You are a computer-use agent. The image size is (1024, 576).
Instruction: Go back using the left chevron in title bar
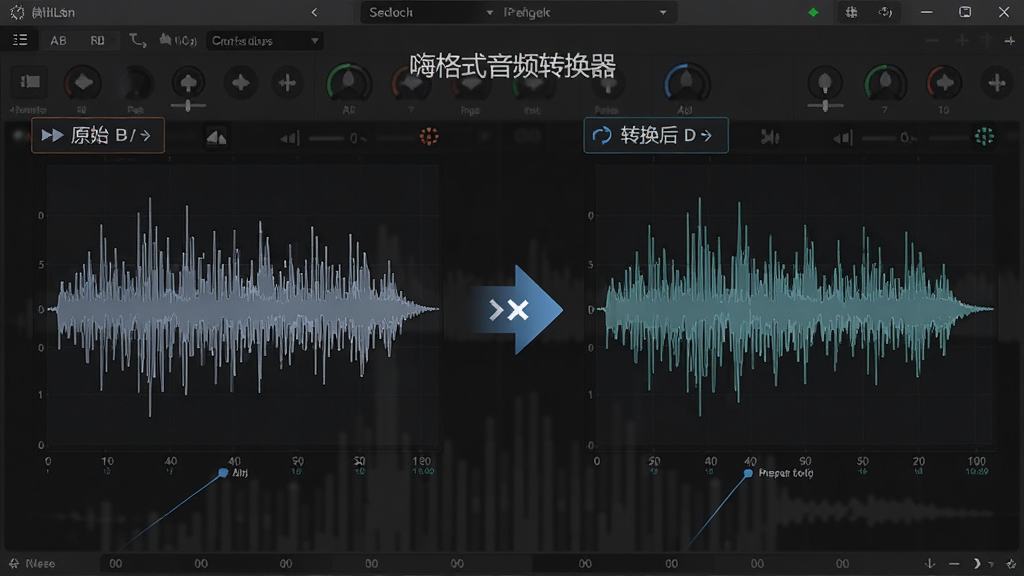[x=314, y=12]
